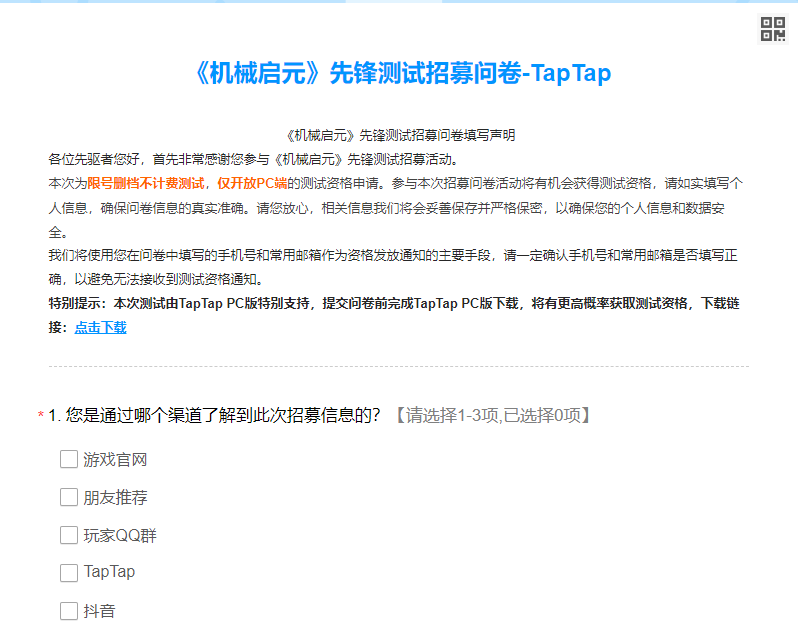Click the red required asterisk before question 1
The height and width of the screenshot is (631, 798).
point(41,416)
